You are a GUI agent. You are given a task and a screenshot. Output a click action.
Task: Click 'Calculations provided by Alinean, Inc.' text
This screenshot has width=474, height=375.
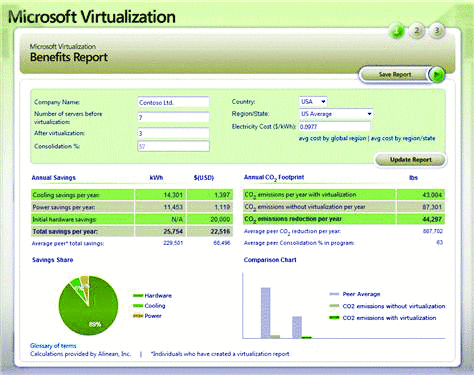point(80,354)
